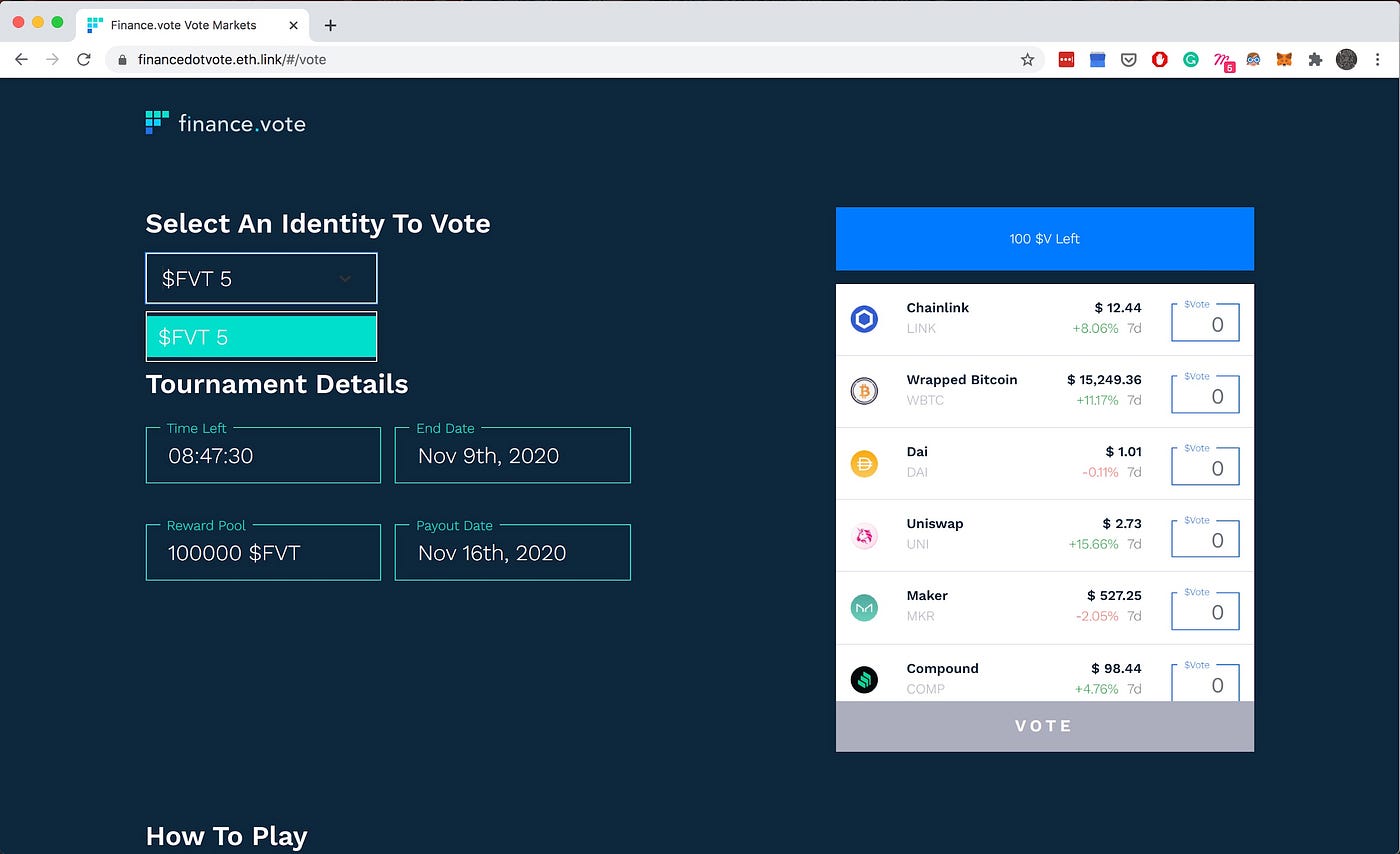Click the Maker -2.05% change
This screenshot has height=854, width=1400.
[x=1097, y=616]
